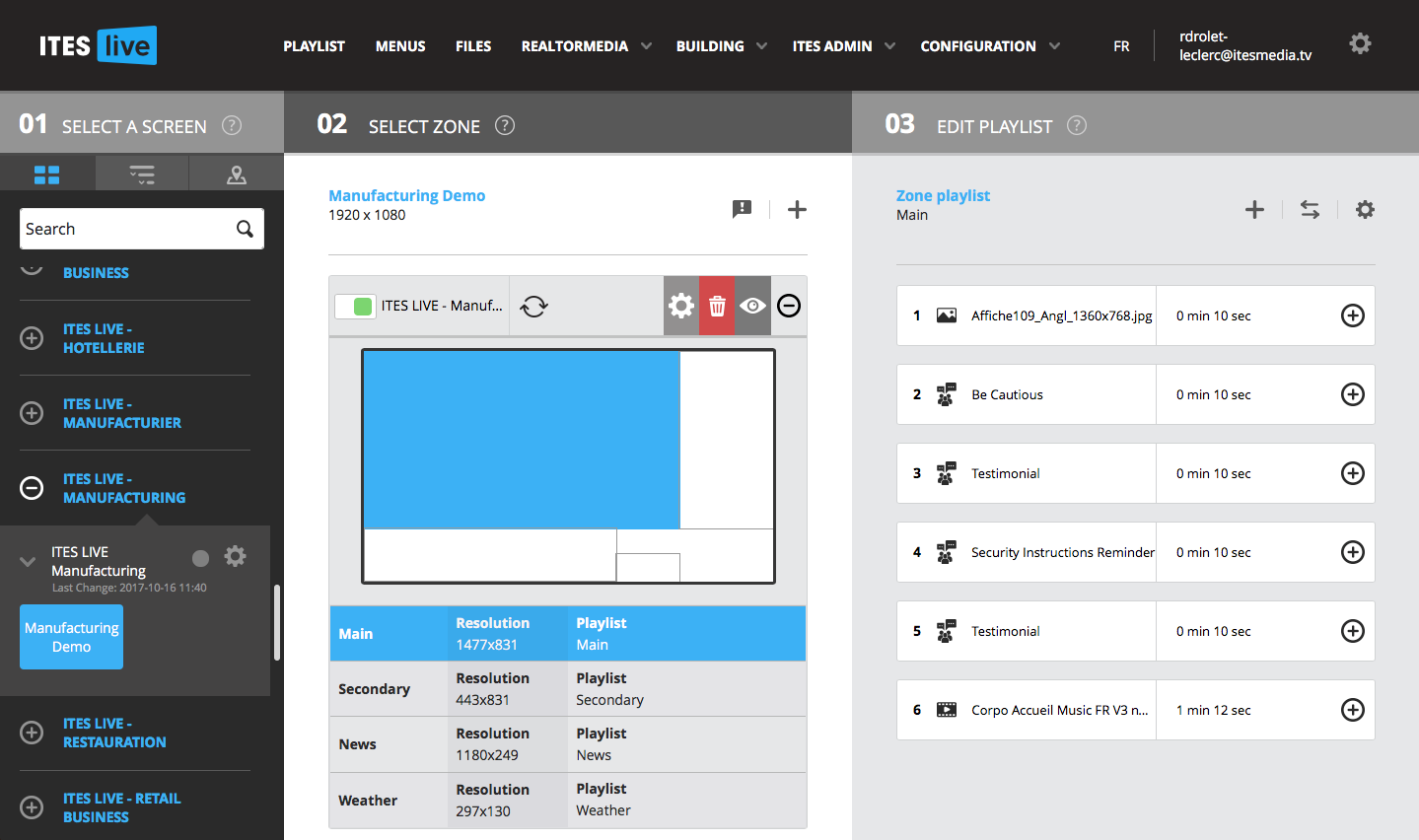
Task: Open the PLAYLIST menu
Action: click(314, 46)
